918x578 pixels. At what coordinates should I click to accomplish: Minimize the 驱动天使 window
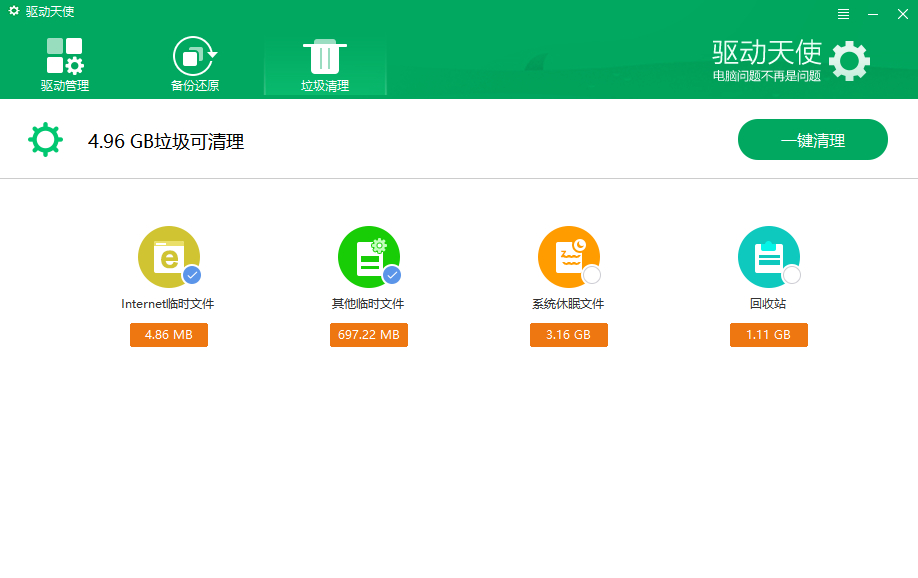coord(873,14)
